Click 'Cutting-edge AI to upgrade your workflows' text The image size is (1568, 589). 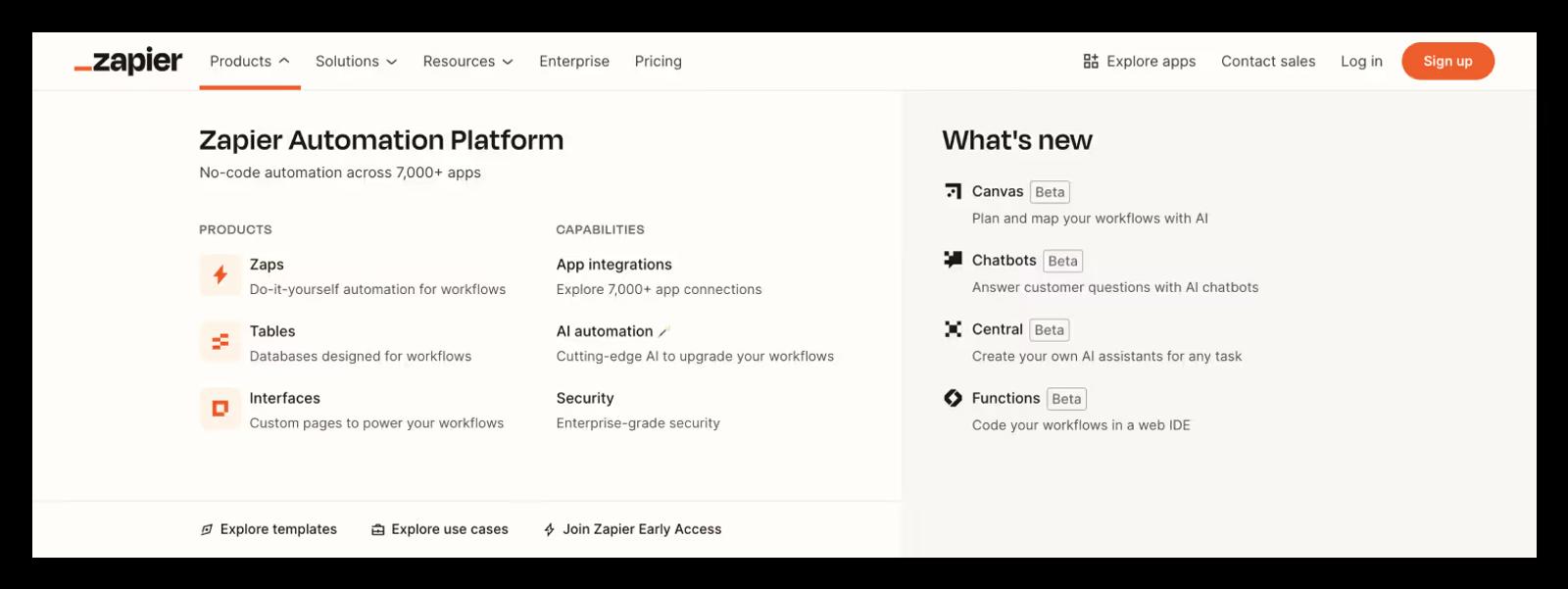click(696, 356)
